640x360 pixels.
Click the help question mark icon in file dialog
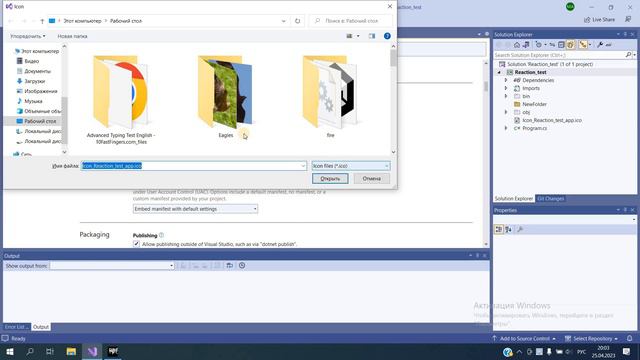[387, 36]
